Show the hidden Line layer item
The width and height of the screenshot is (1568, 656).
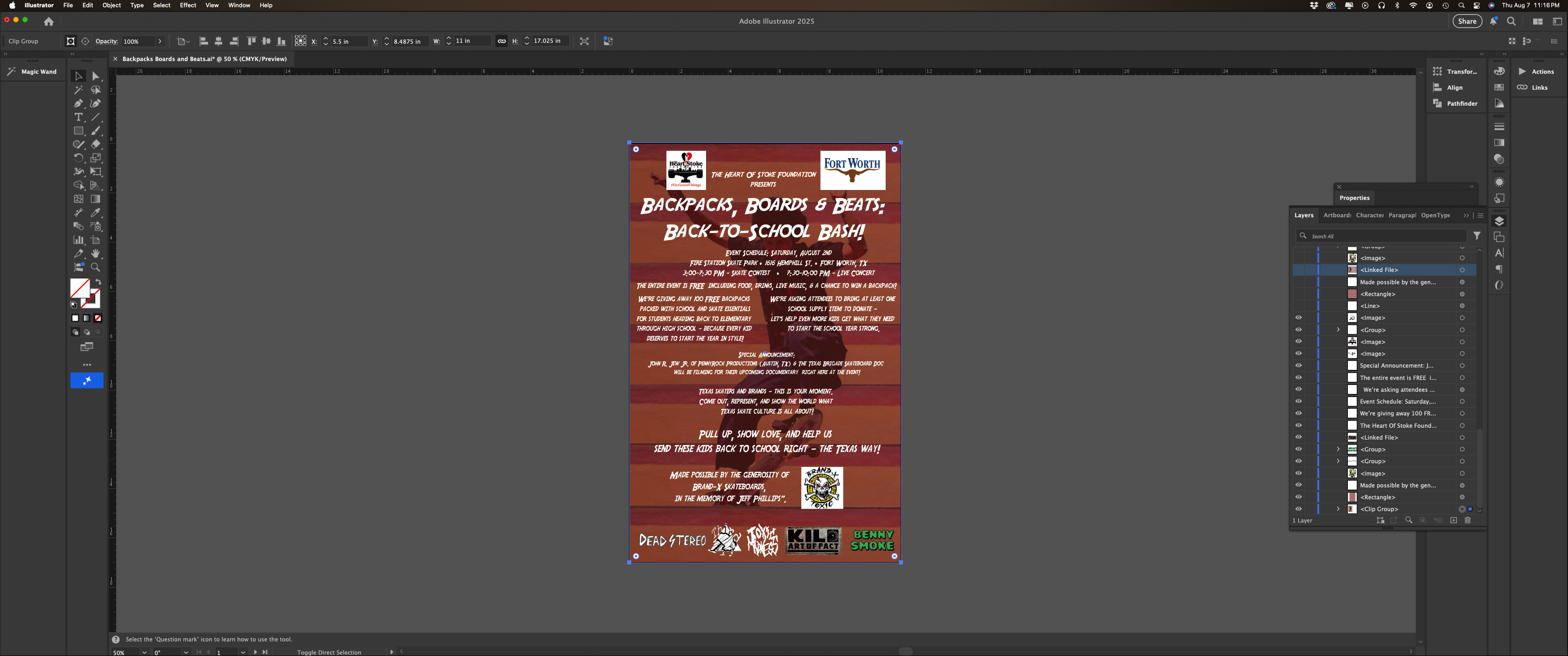(1298, 306)
